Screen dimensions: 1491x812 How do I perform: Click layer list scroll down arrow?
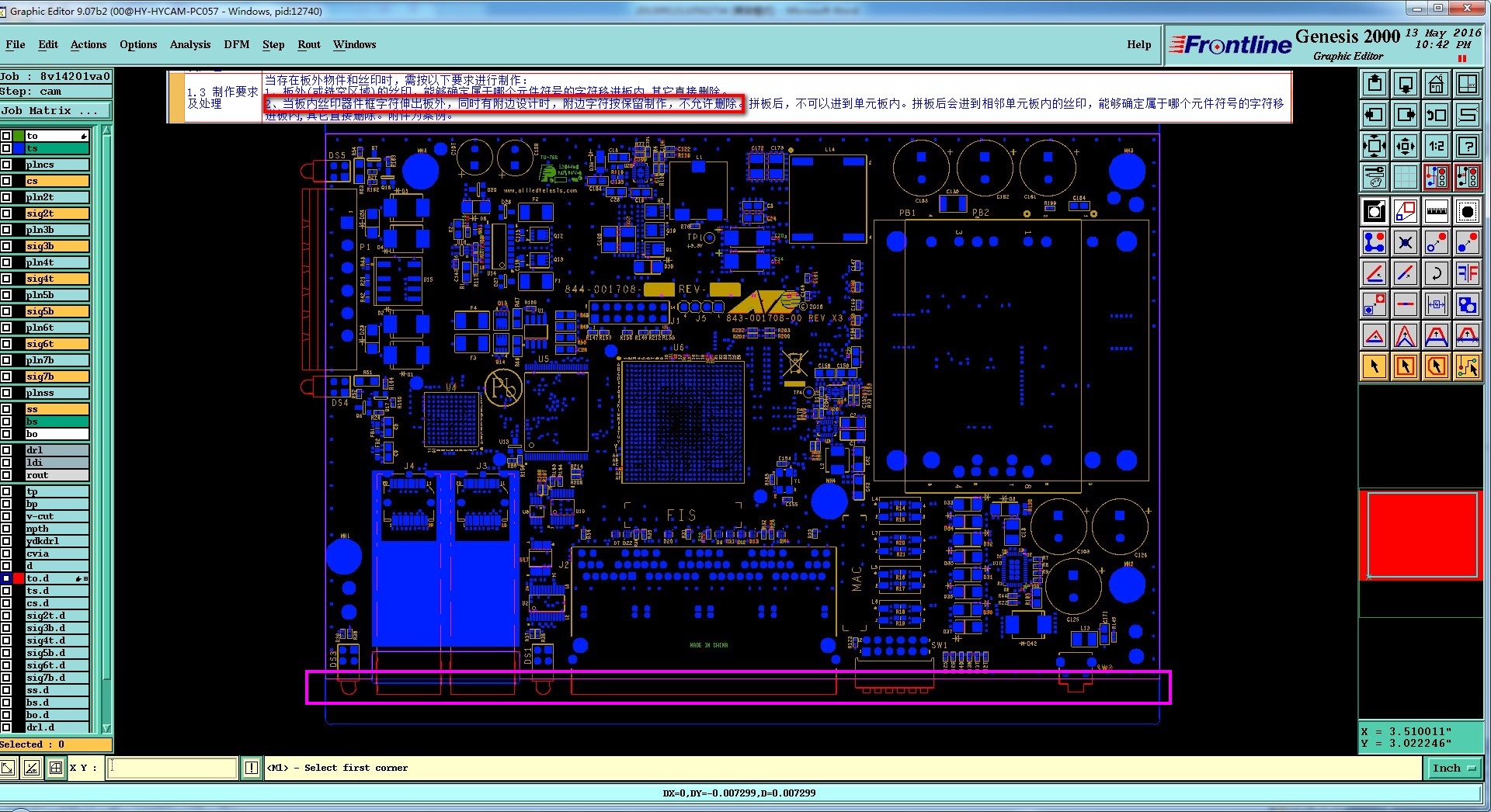106,728
